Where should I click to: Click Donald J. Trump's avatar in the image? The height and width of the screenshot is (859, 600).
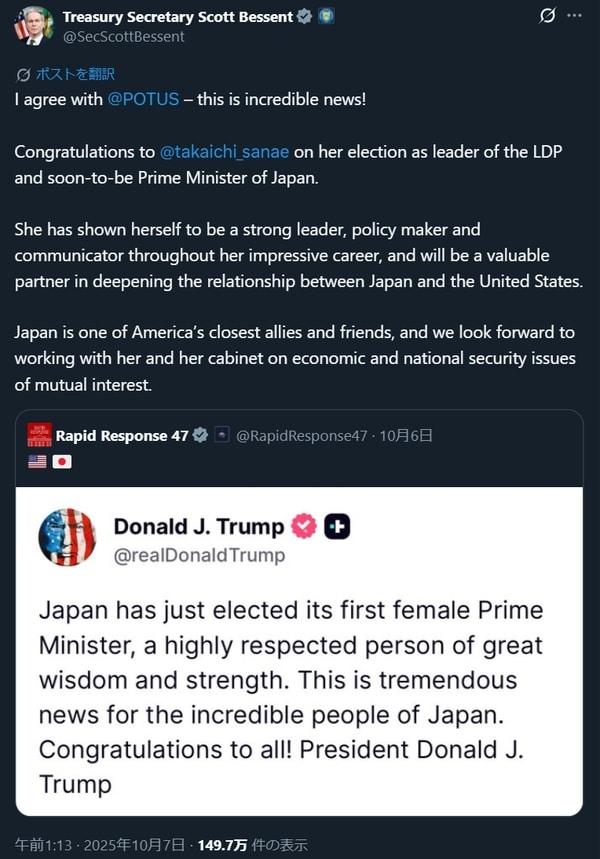pyautogui.click(x=67, y=537)
